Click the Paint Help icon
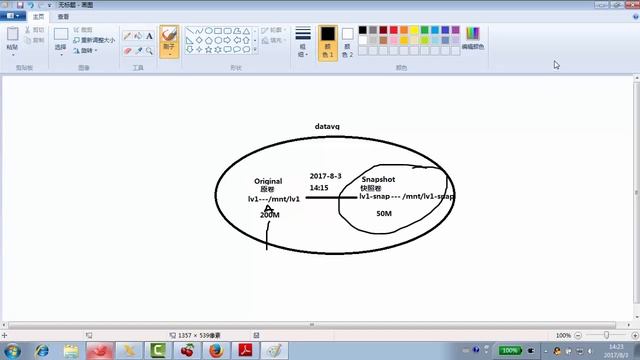Viewport: 640px width, 360px height. coord(636,17)
